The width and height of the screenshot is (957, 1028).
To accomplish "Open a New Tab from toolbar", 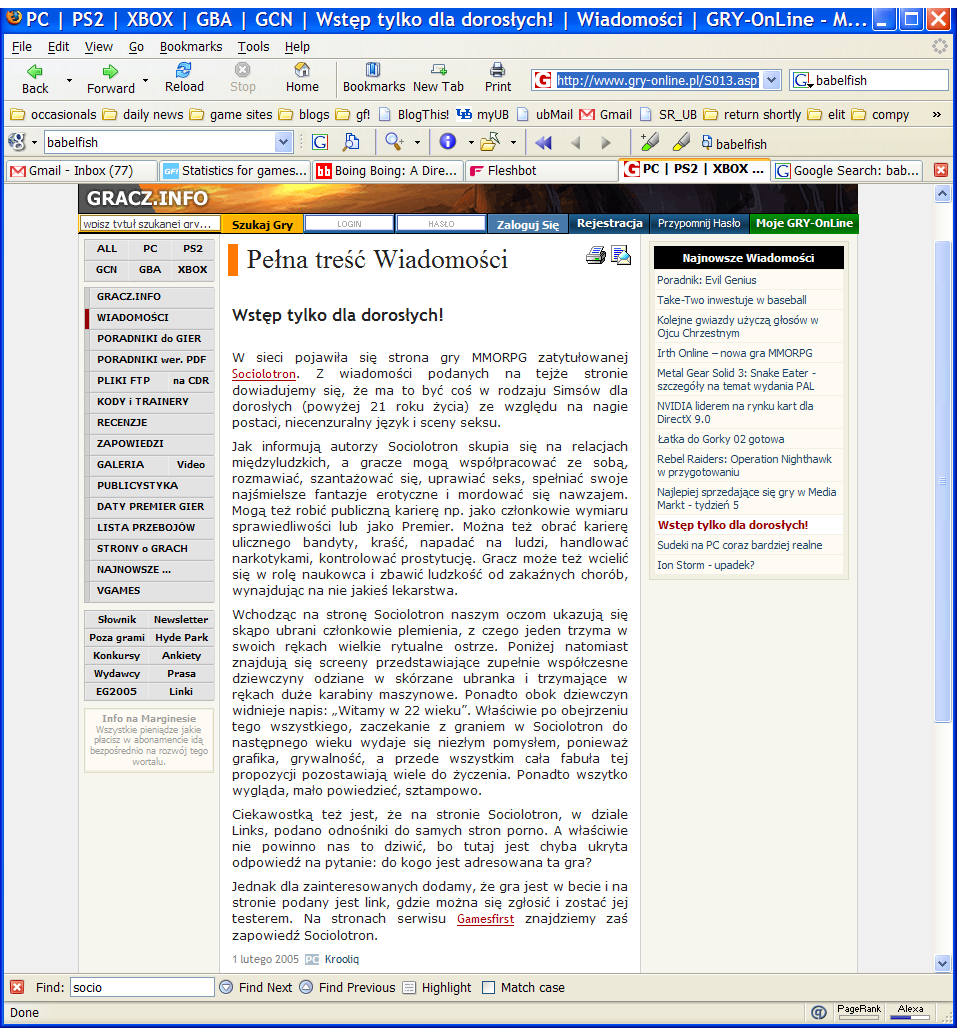I will pyautogui.click(x=438, y=77).
